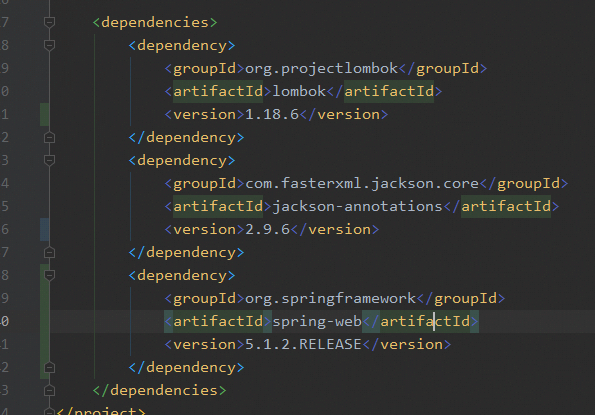
Task: Click closing dependency tag below version 2.9.6
Action: point(186,253)
